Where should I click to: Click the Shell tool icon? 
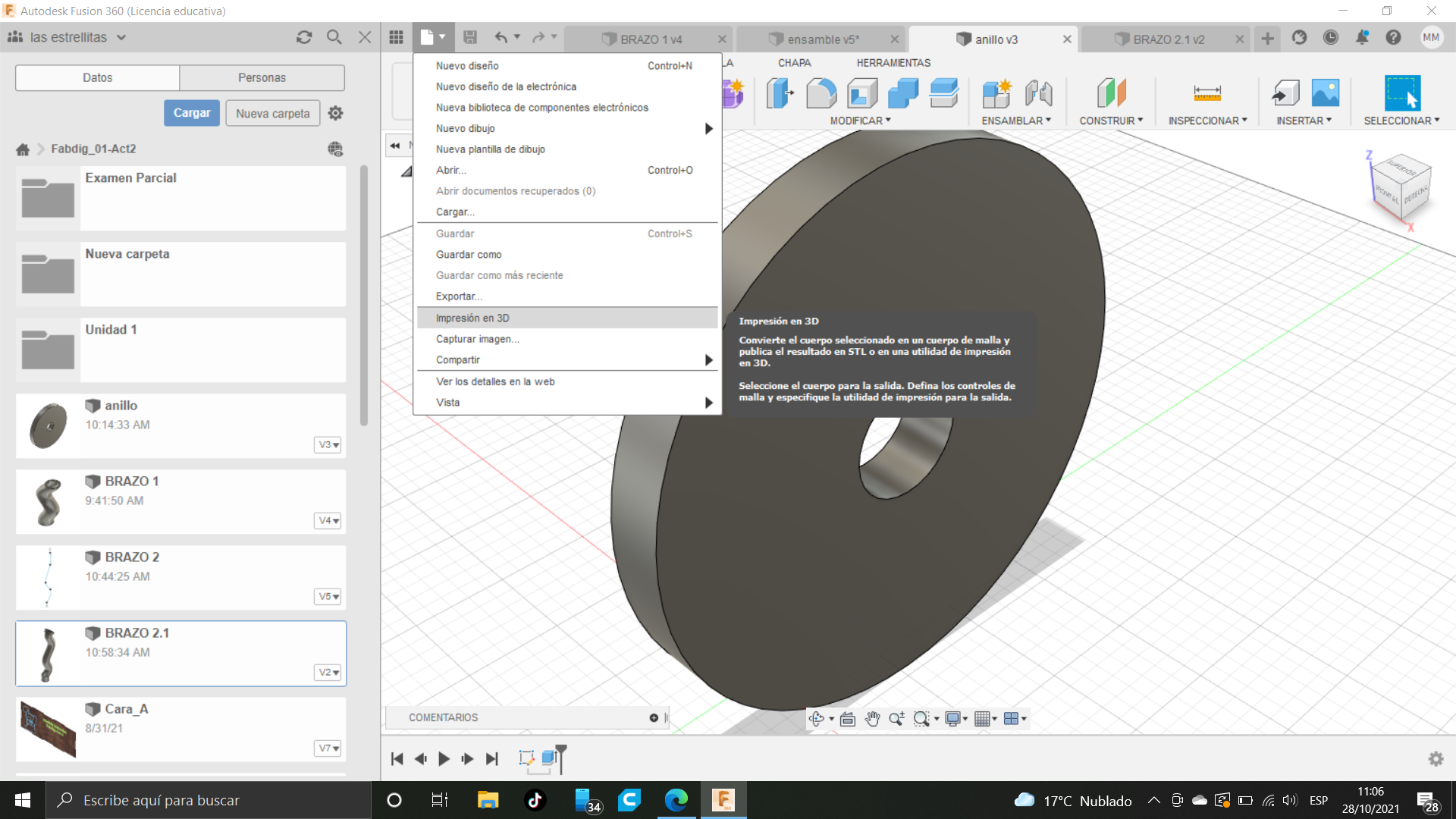(x=862, y=93)
